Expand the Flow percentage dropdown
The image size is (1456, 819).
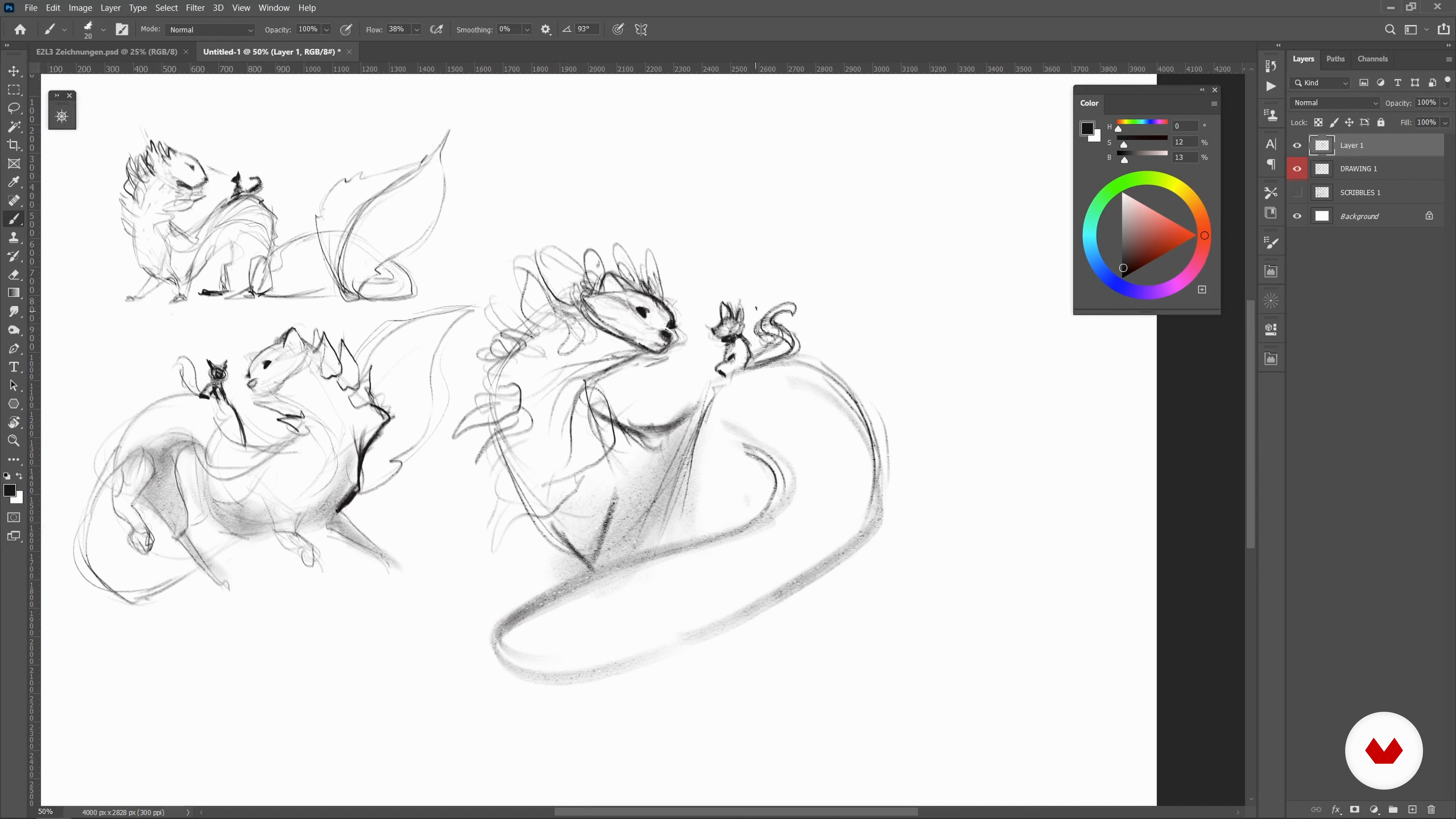(x=417, y=30)
